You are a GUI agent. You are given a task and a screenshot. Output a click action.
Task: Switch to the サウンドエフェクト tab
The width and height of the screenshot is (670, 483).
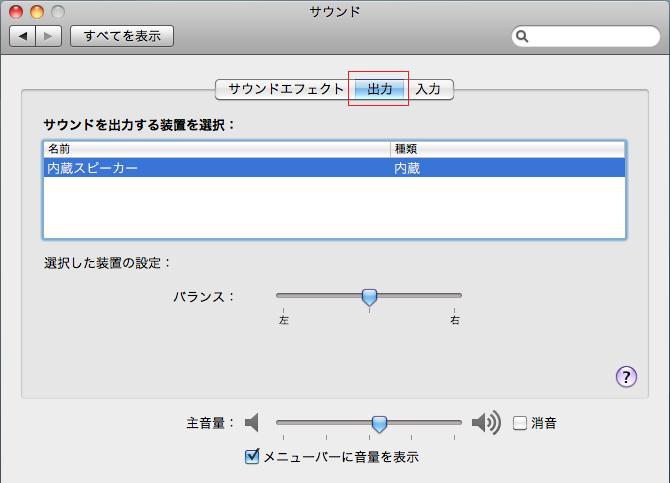(286, 89)
